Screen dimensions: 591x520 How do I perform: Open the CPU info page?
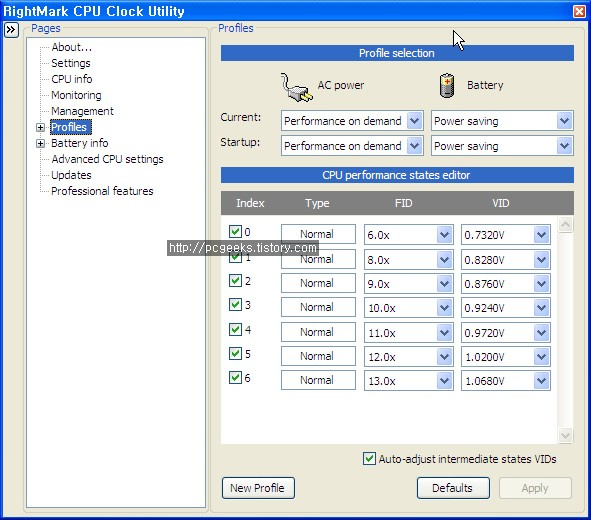(72, 79)
